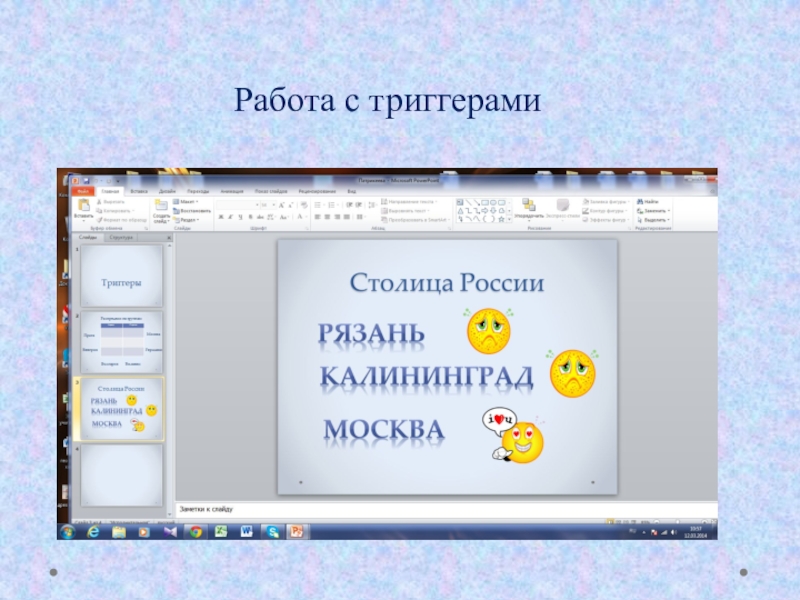Toggle underline formatting in the ribbon
This screenshot has width=800, height=600.
pos(238,216)
